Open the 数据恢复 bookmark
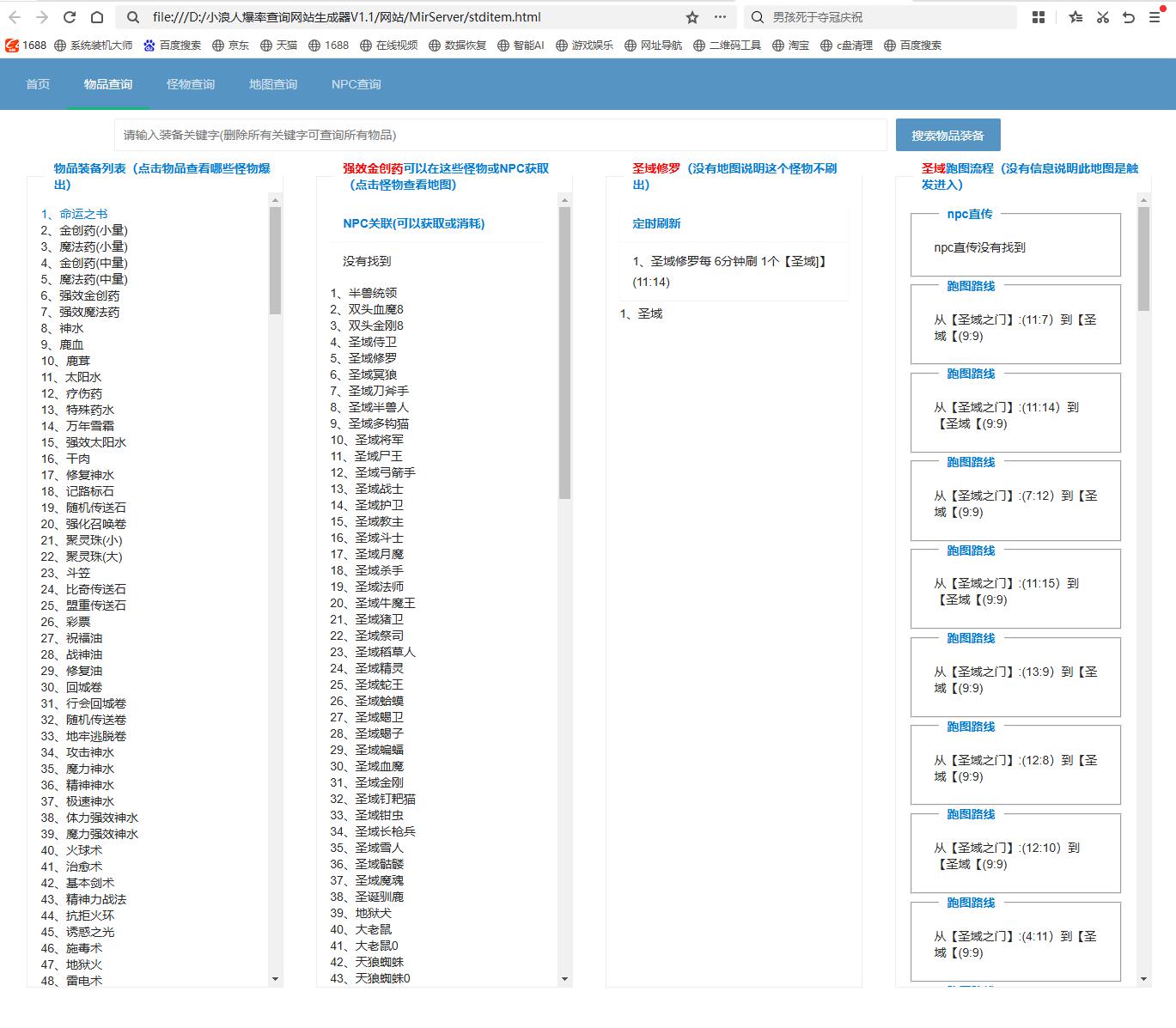Image resolution: width=1176 pixels, height=1028 pixels. (x=457, y=46)
